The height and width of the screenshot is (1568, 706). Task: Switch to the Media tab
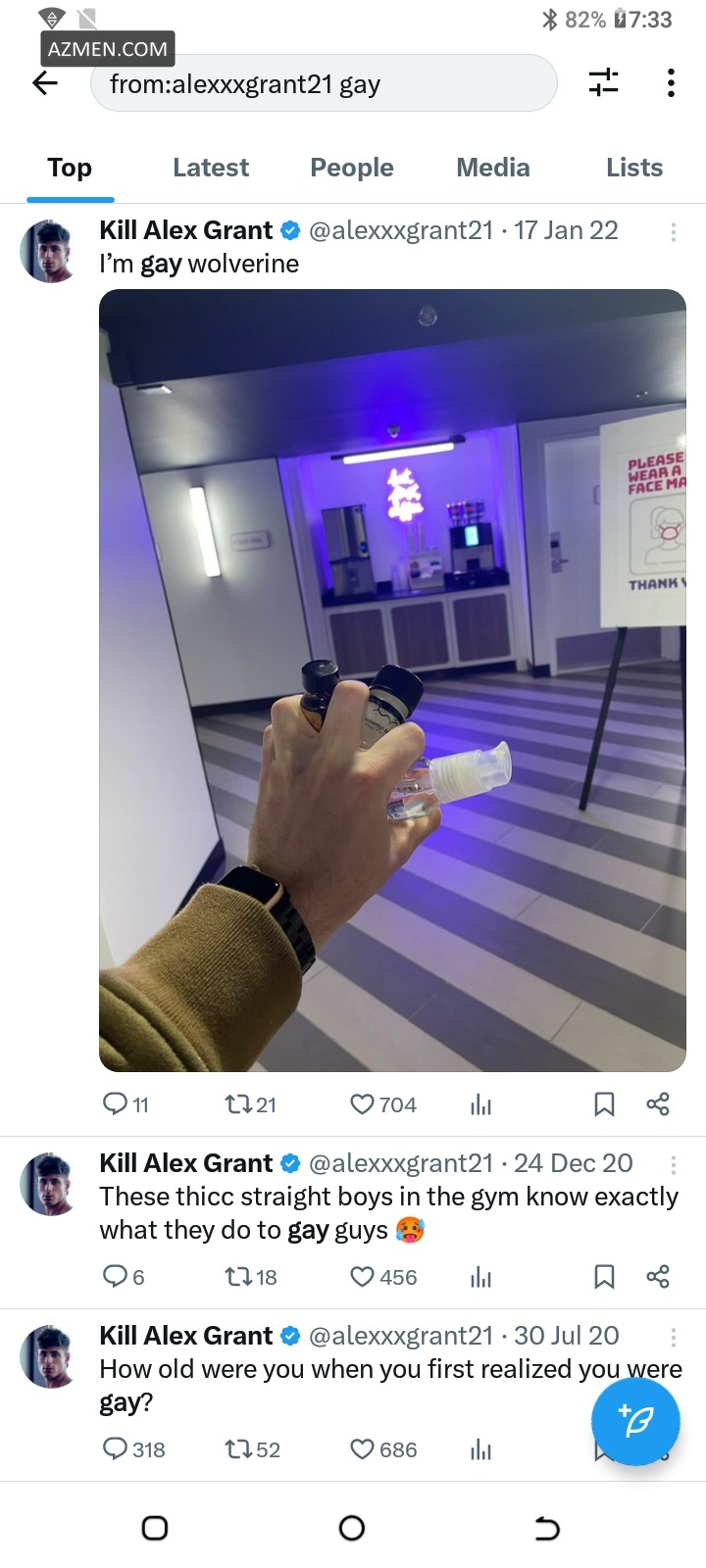click(493, 168)
